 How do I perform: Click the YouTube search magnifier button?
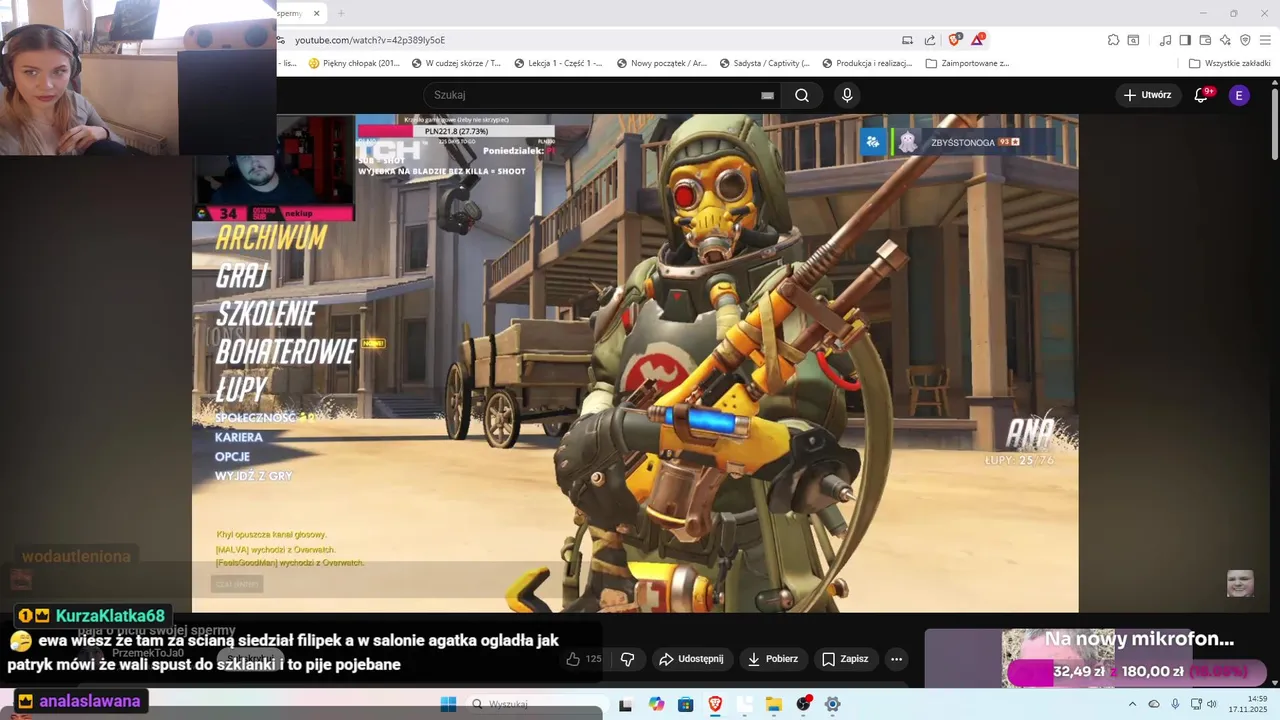pyautogui.click(x=802, y=95)
